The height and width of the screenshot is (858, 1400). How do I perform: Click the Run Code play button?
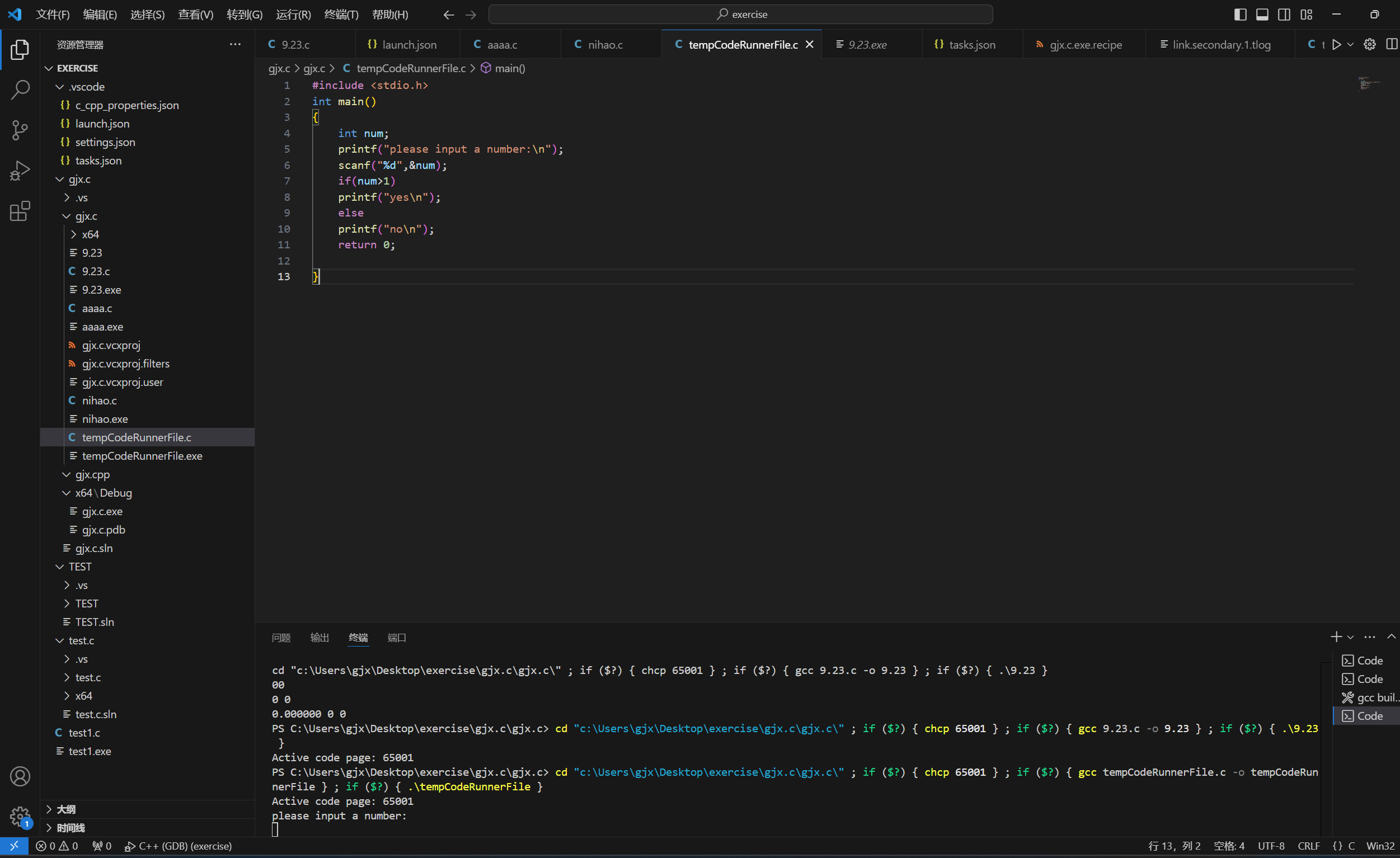pos(1336,44)
